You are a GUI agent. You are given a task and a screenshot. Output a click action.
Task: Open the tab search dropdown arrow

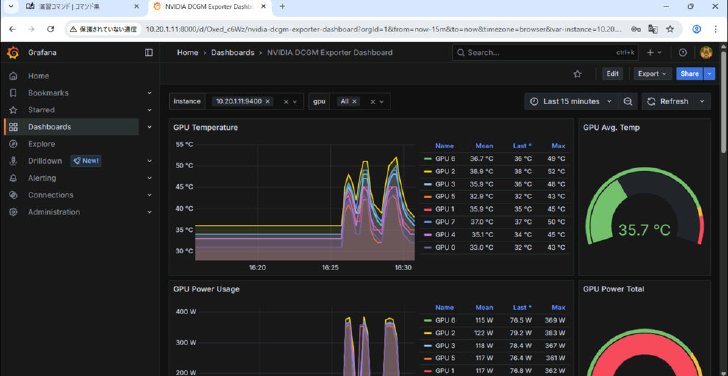point(11,6)
